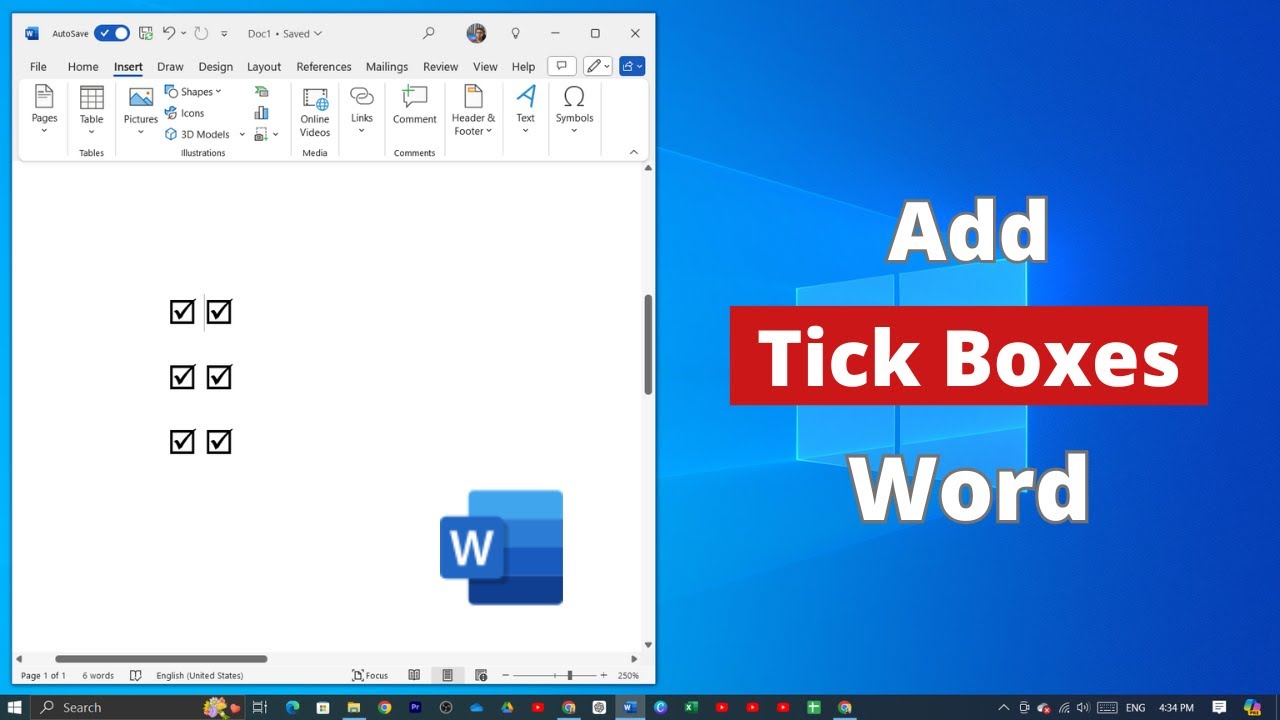Switch to the Home tab
This screenshot has width=1280, height=720.
[x=83, y=67]
